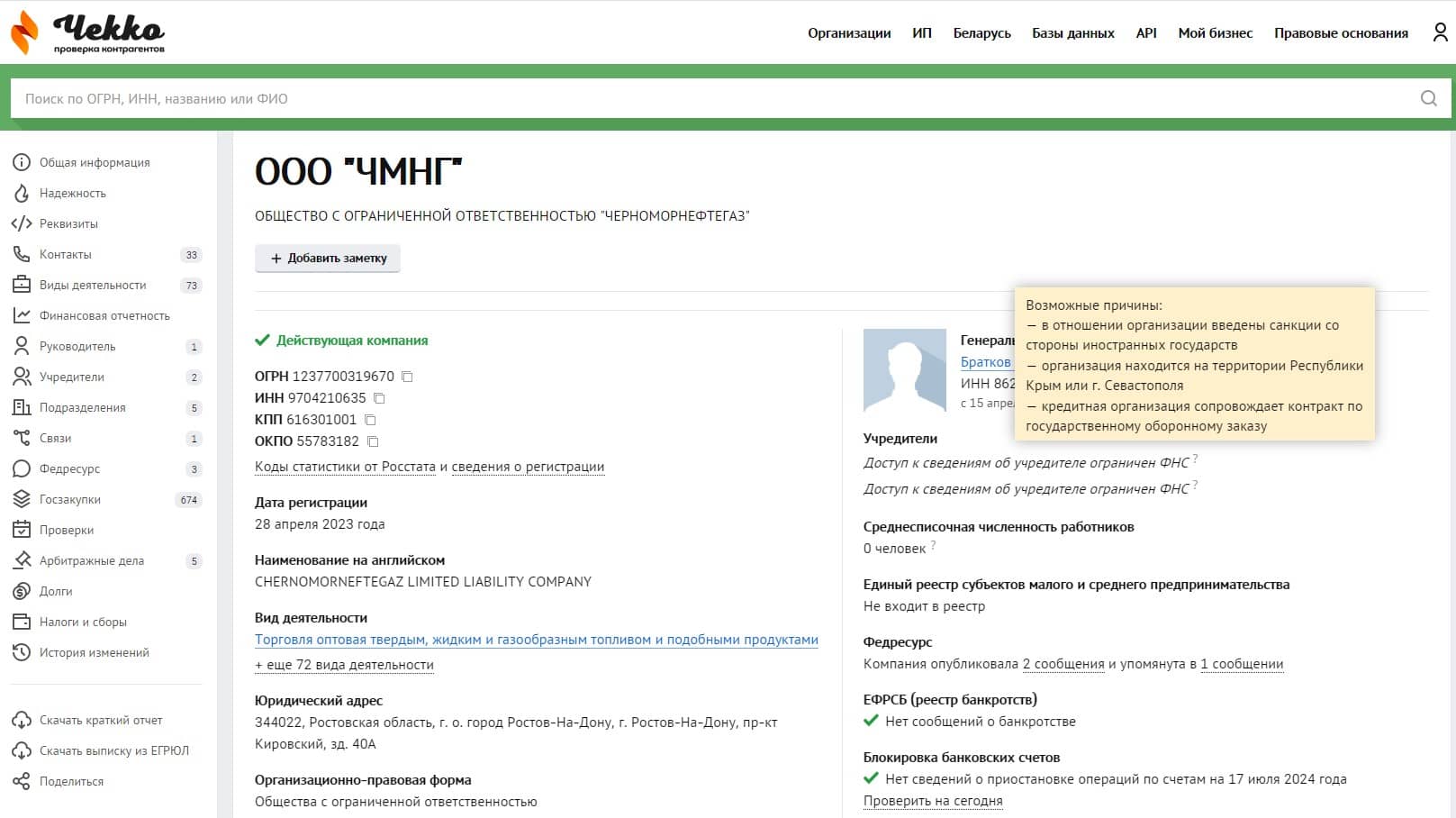Click the Учредители people icon

[x=22, y=377]
